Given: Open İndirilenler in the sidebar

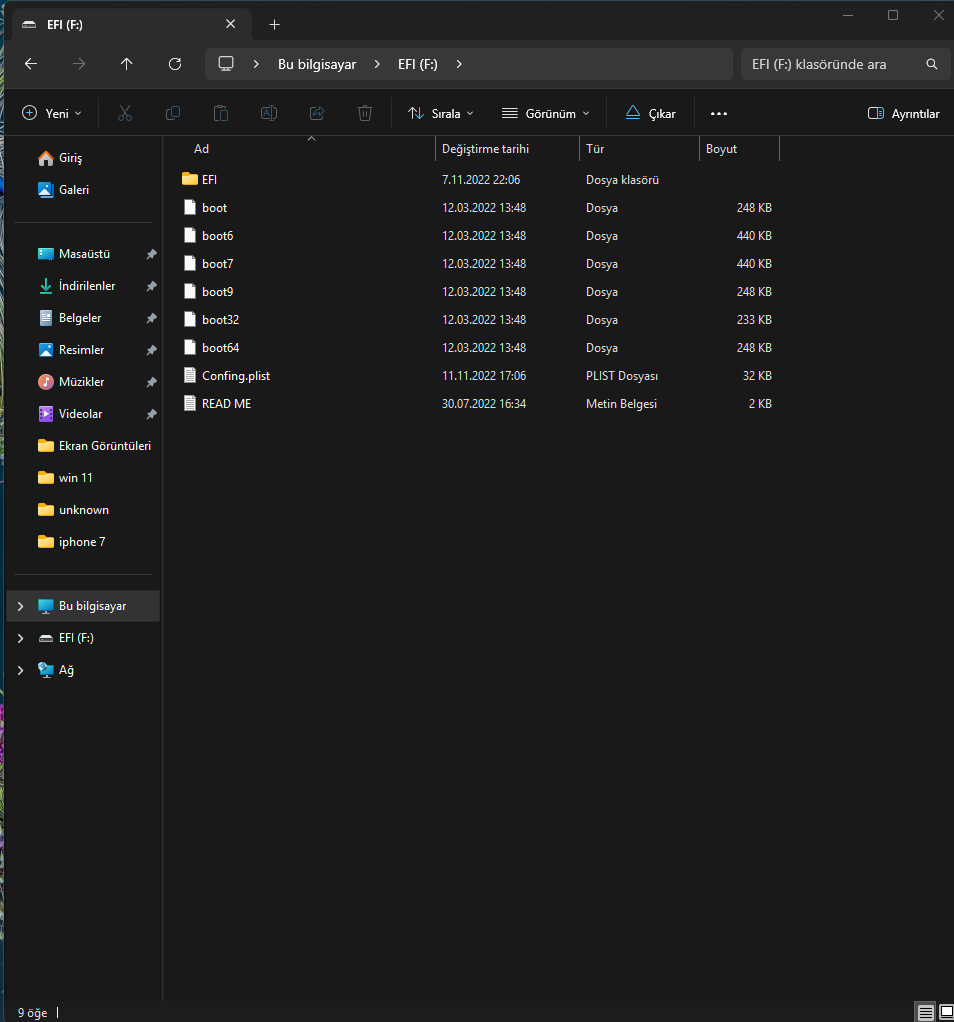Looking at the screenshot, I should tap(87, 286).
